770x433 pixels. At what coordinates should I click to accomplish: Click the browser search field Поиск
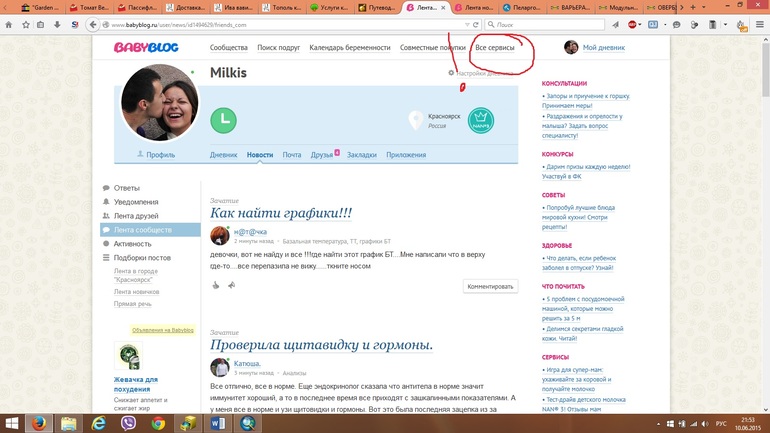[x=548, y=24]
